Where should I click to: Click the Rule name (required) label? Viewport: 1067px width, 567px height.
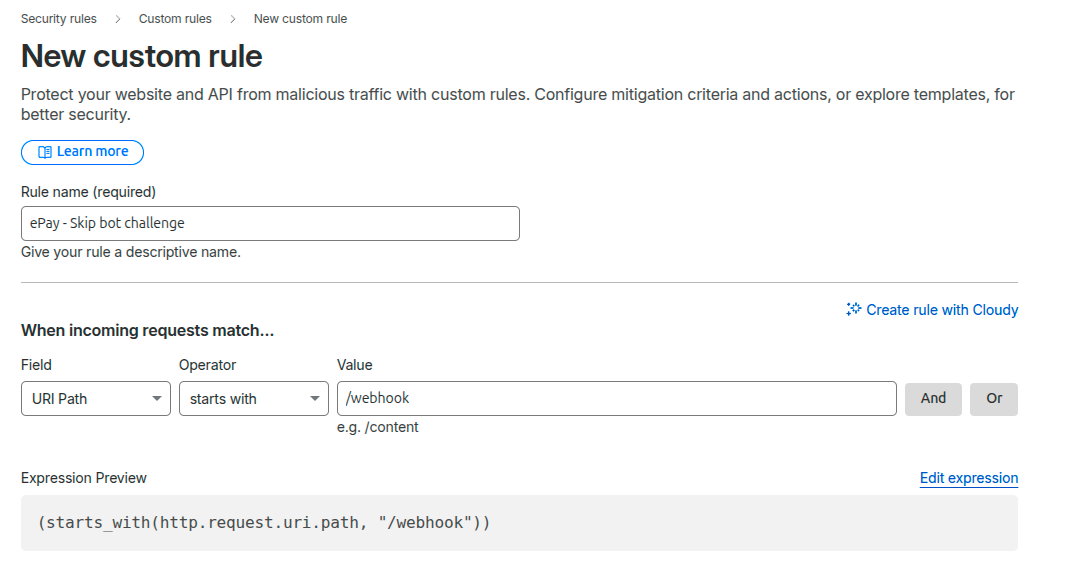pos(88,191)
